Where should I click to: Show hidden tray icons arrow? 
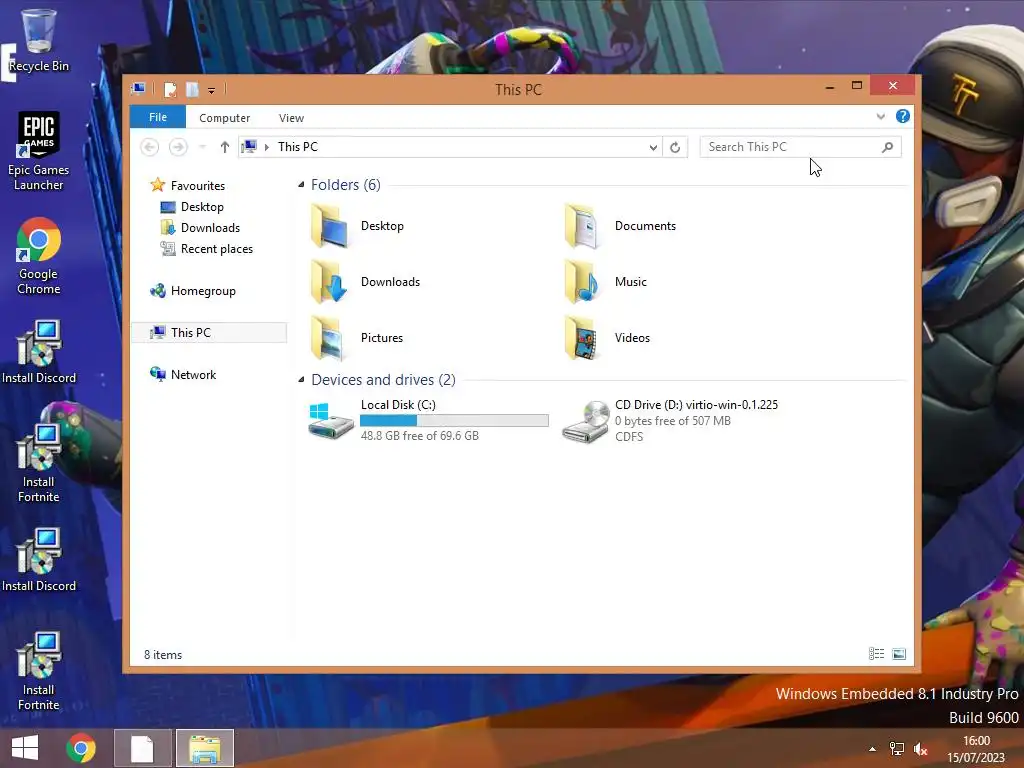point(872,749)
